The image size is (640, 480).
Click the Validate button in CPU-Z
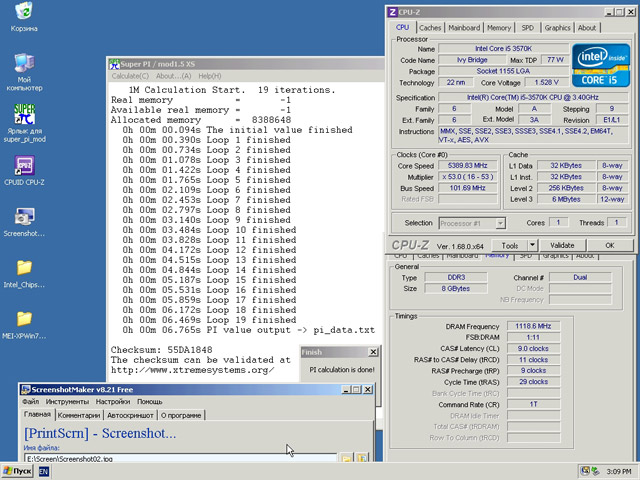click(562, 245)
